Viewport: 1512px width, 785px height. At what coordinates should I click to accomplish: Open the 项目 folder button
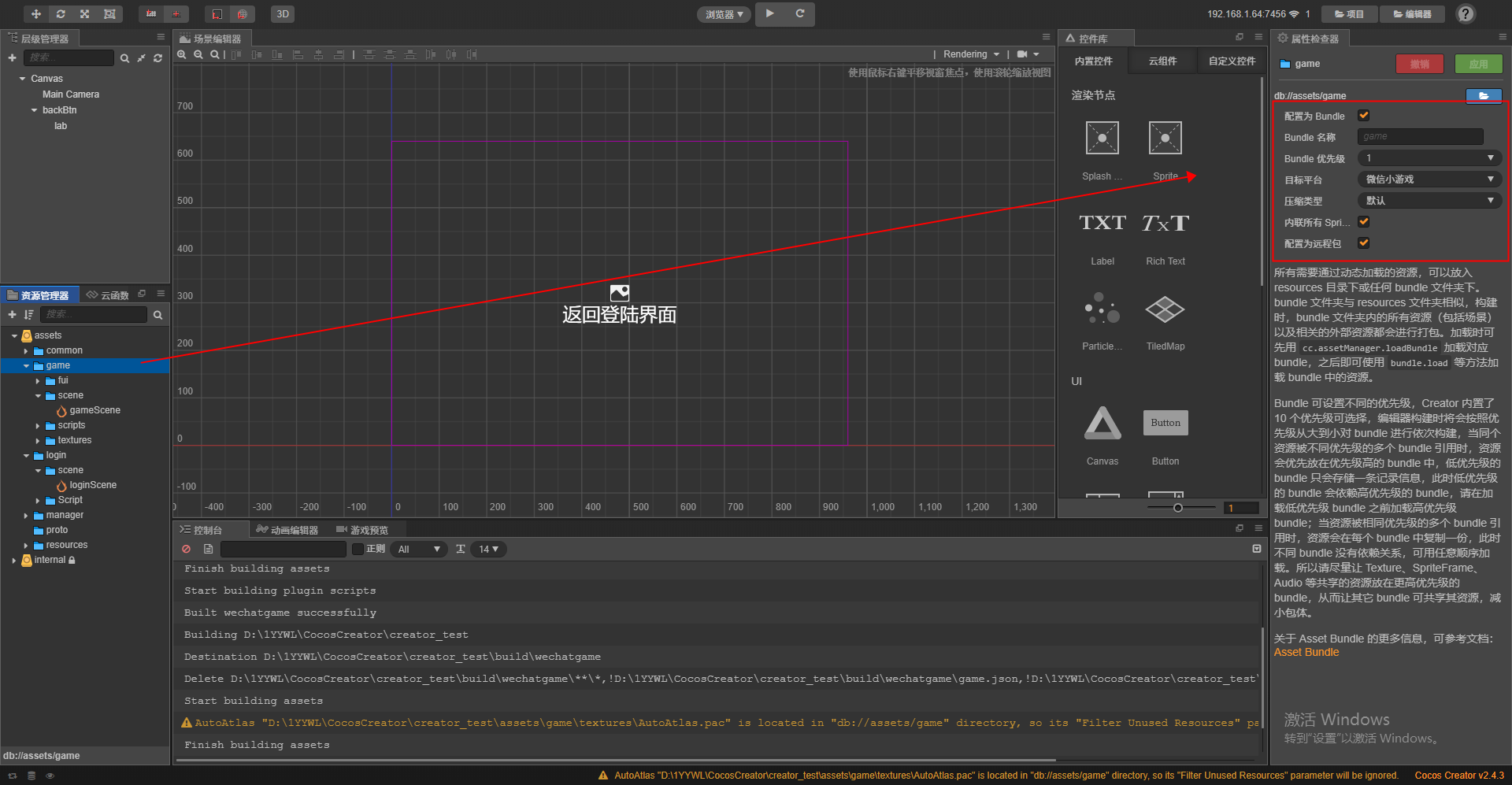pos(1349,14)
